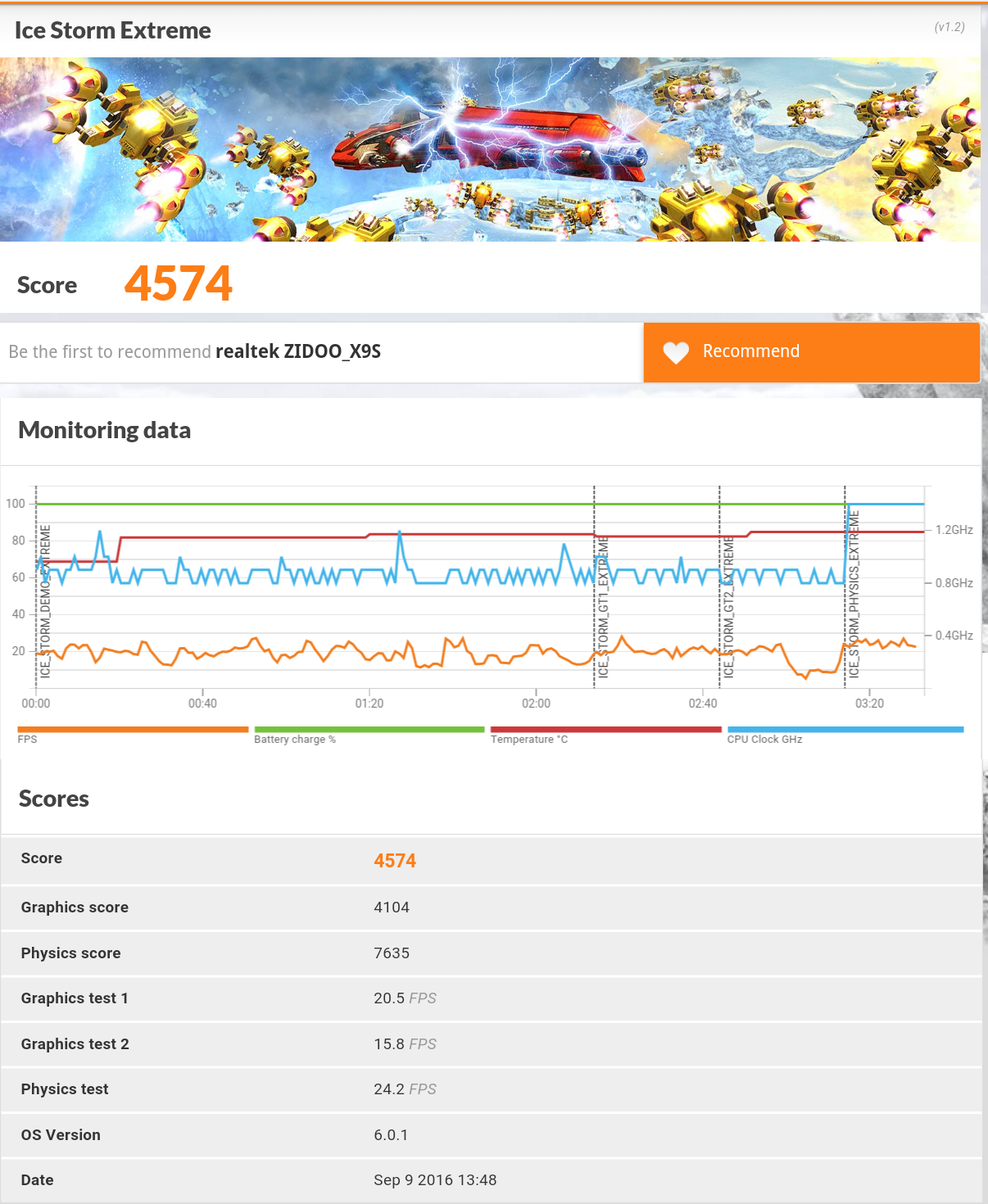This screenshot has width=988, height=1204.
Task: Toggle the FPS legend bar
Action: pos(133,729)
